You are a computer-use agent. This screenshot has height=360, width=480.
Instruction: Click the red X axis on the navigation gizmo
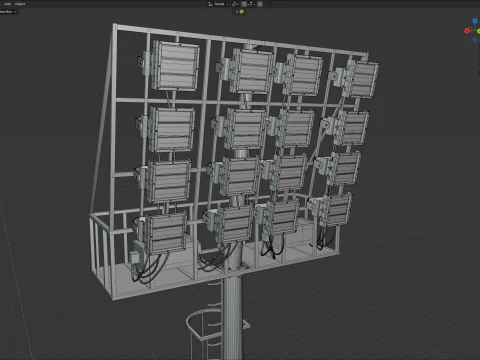(467, 31)
